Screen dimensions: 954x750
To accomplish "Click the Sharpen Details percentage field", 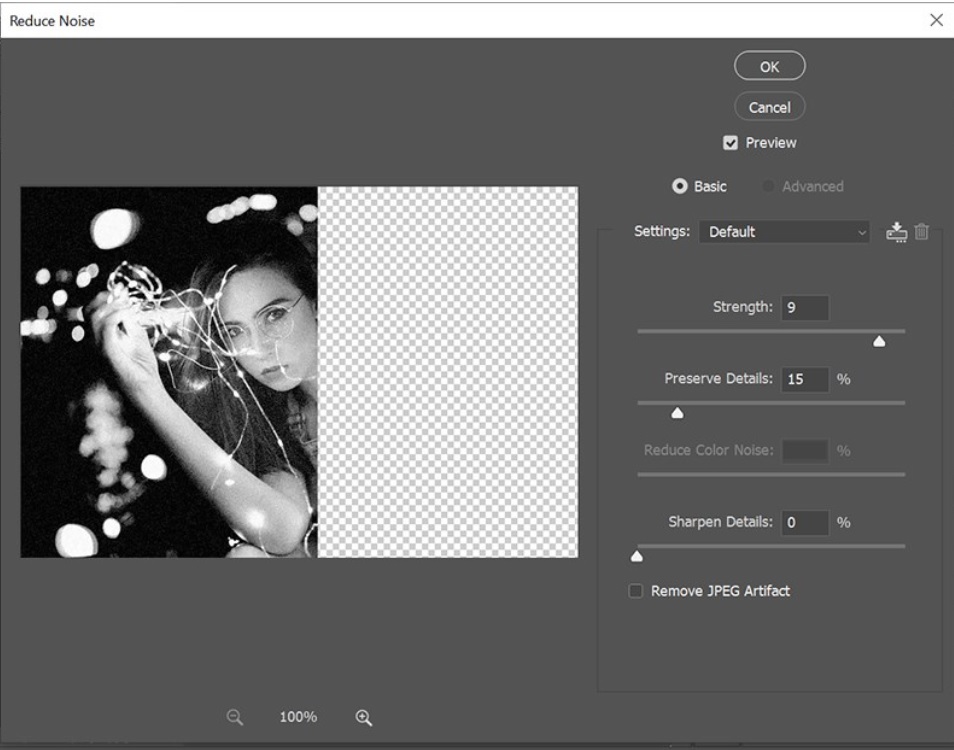I will tap(805, 523).
